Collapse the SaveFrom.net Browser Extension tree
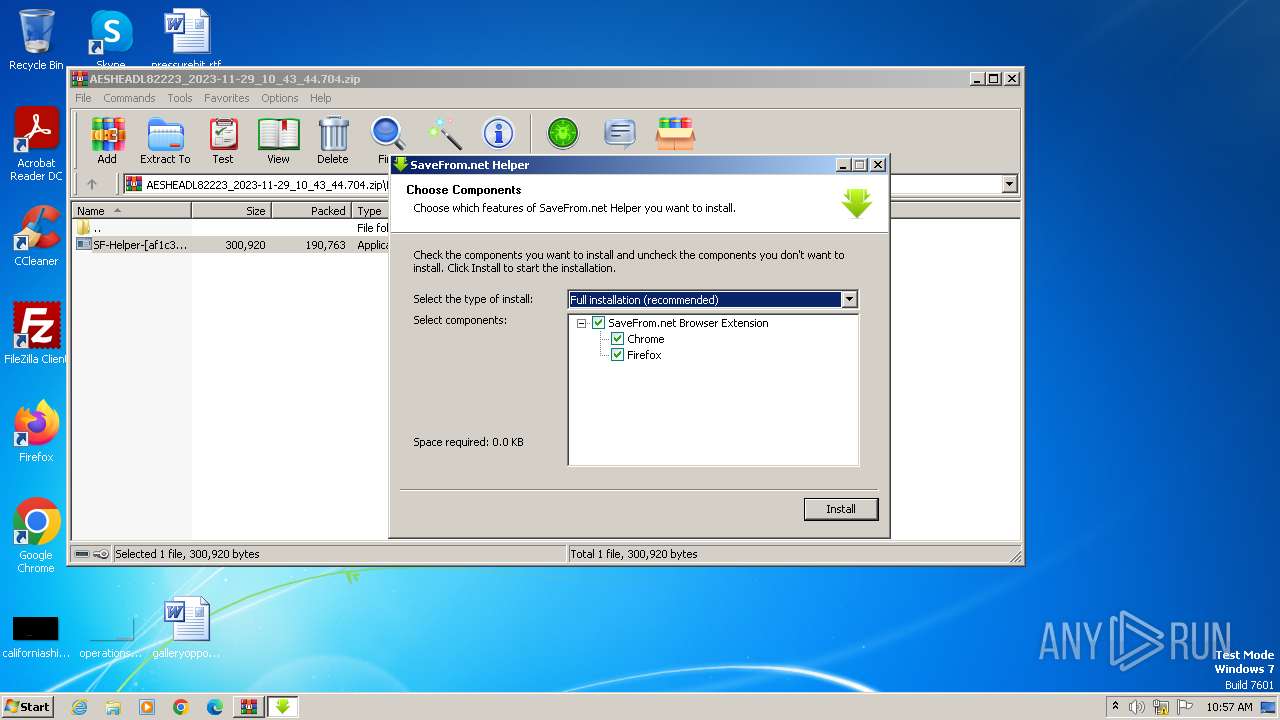The width and height of the screenshot is (1280, 720). coord(581,323)
